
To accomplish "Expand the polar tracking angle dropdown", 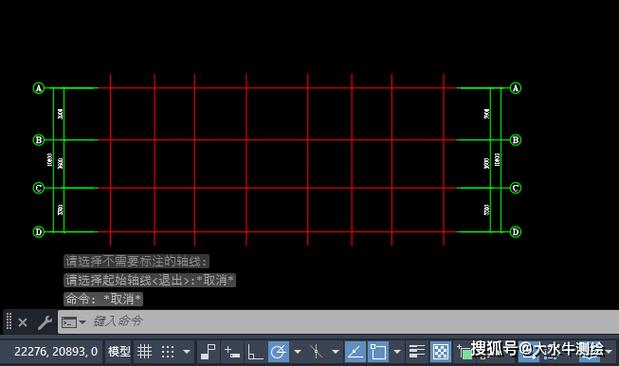I will click(298, 351).
